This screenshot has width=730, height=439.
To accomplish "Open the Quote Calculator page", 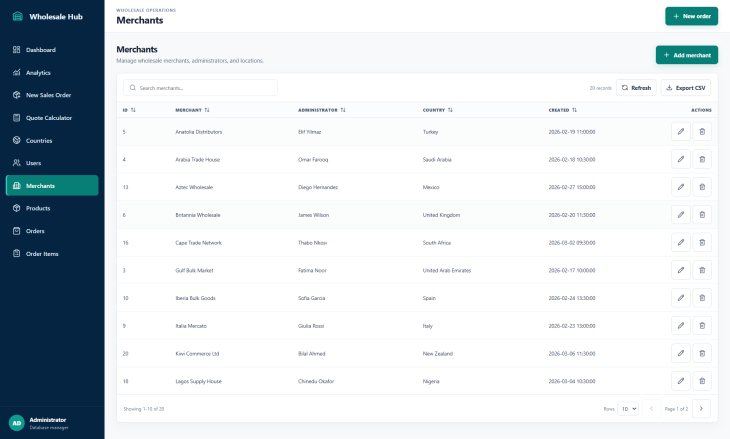I will (x=52, y=118).
